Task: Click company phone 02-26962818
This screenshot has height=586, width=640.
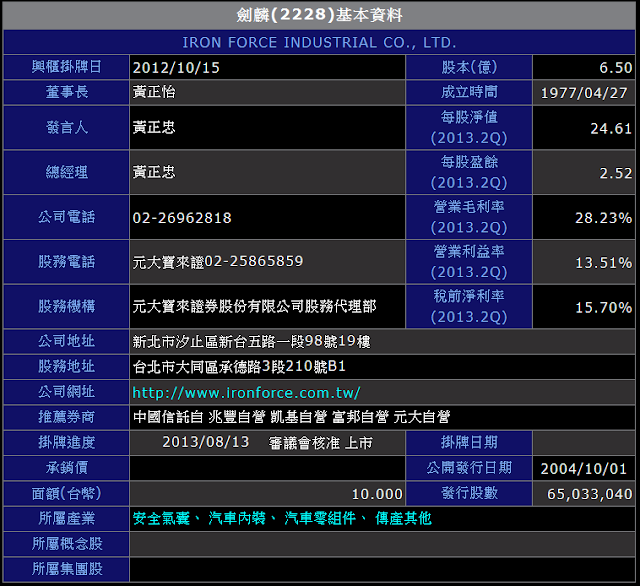Action: [182, 218]
